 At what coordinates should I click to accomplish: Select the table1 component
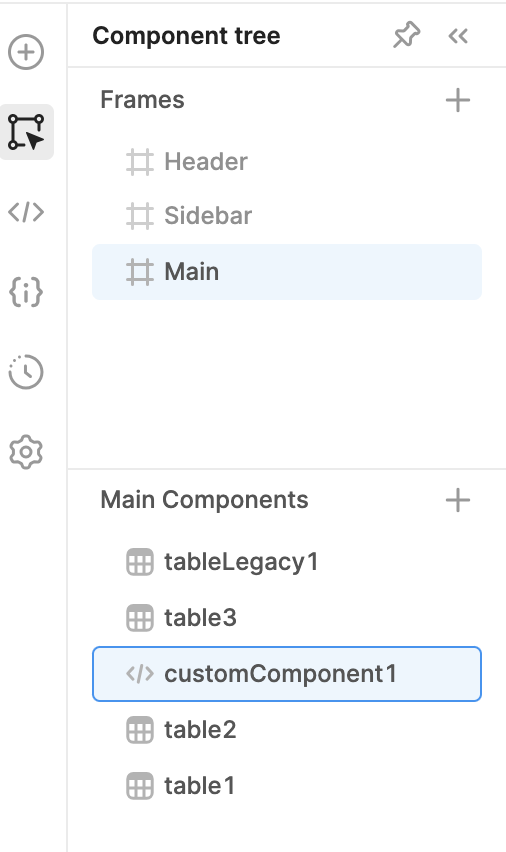(287, 786)
